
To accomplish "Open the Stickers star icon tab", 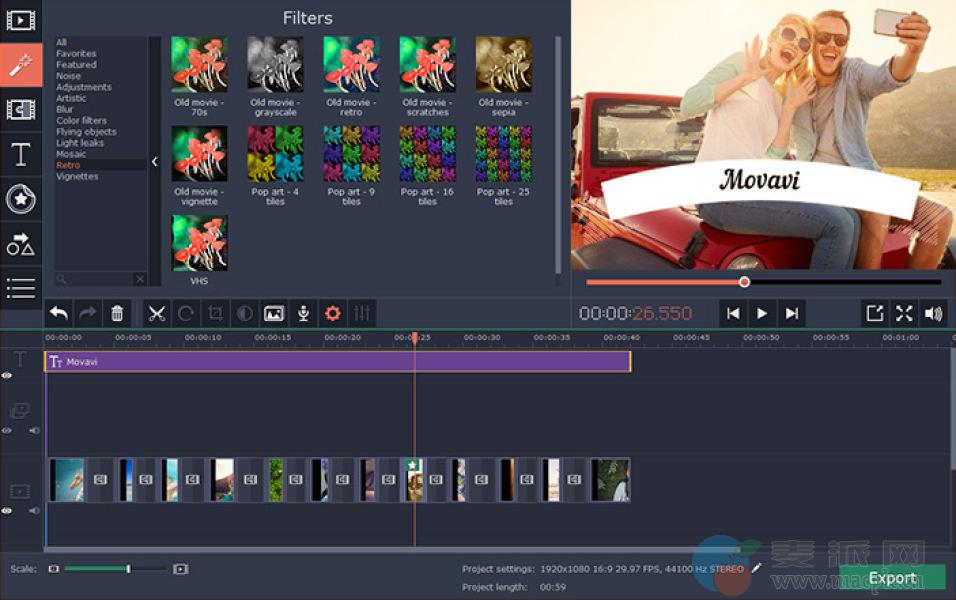I will [20, 199].
